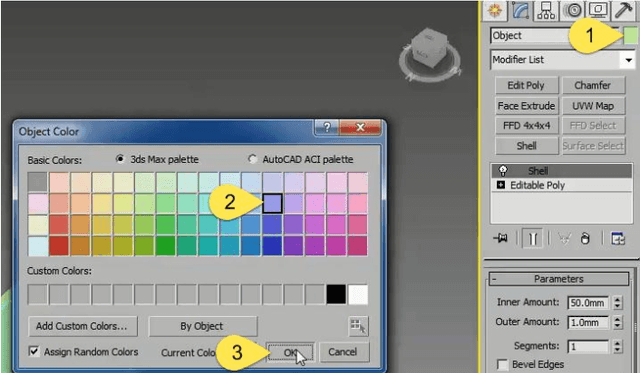Apply the Face Extrude modifier

point(526,106)
